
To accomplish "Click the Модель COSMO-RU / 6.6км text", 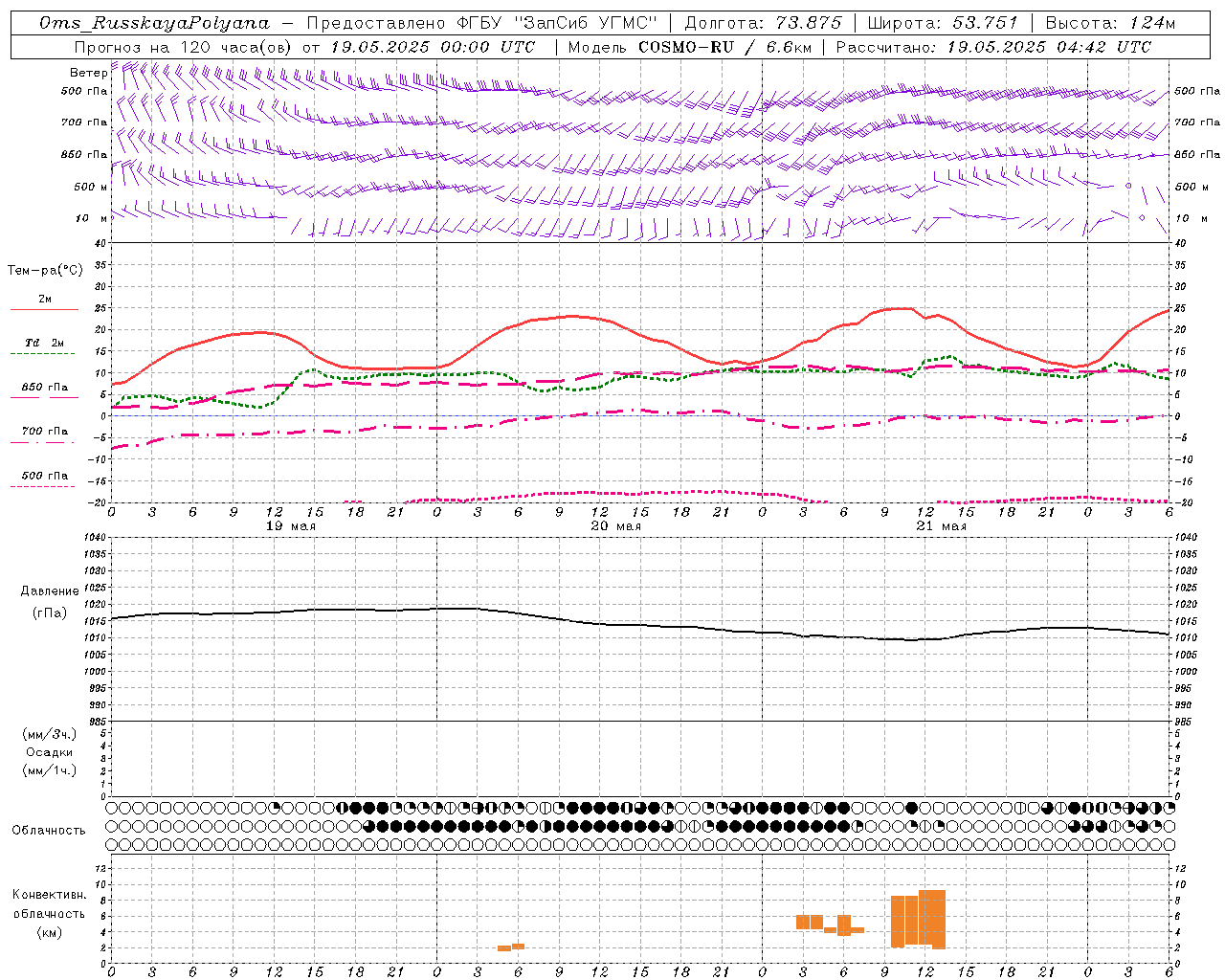I will pos(689,47).
